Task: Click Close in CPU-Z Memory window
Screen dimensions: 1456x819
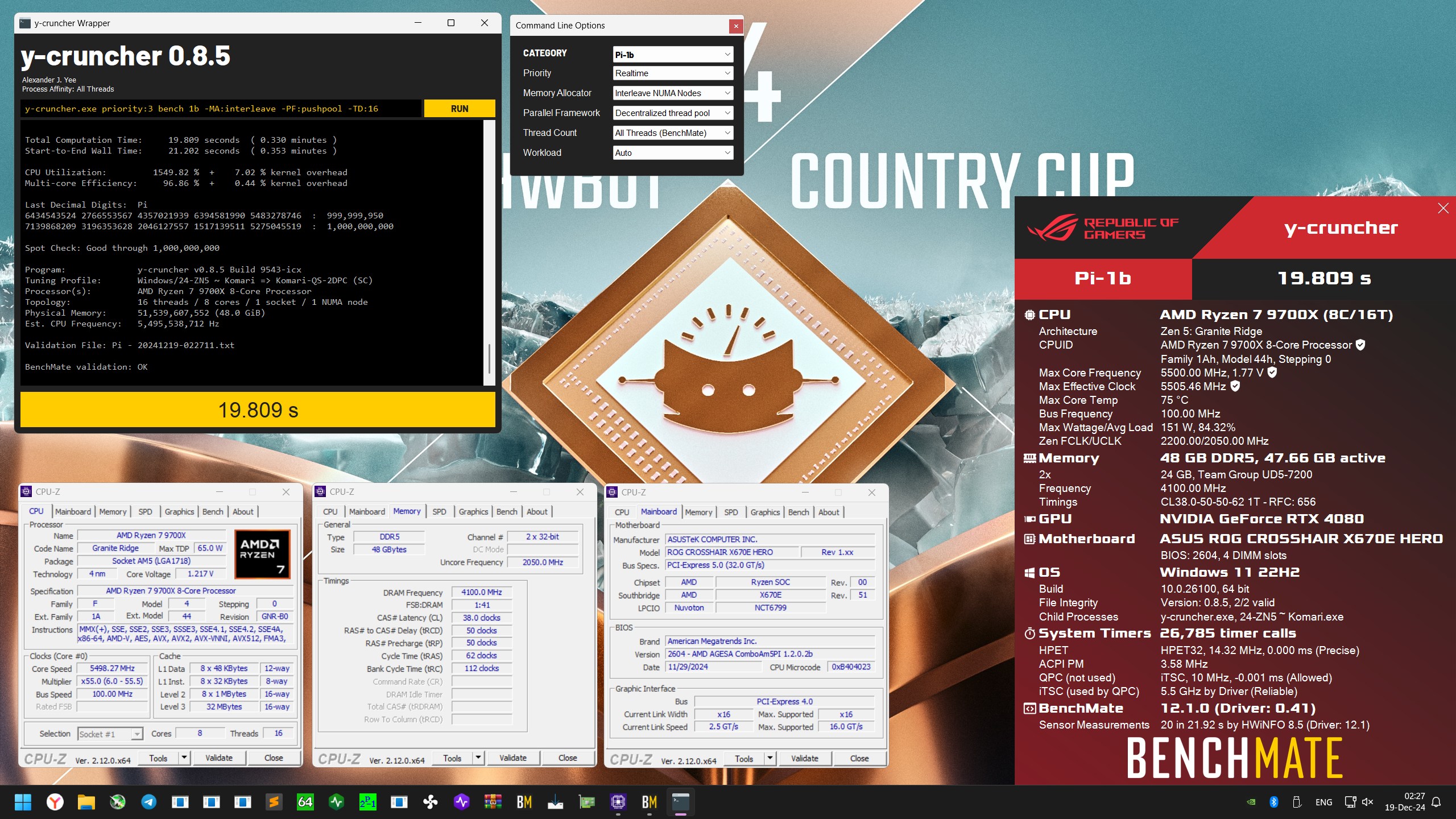Action: pos(568,758)
